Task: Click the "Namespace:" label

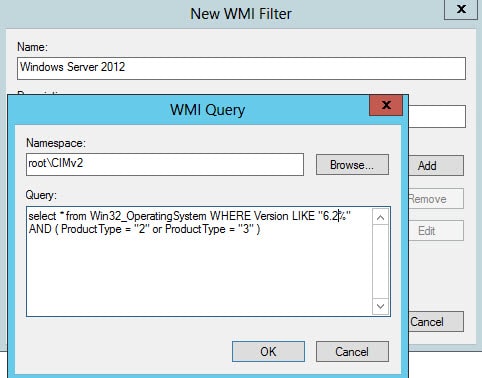Action: pos(56,143)
